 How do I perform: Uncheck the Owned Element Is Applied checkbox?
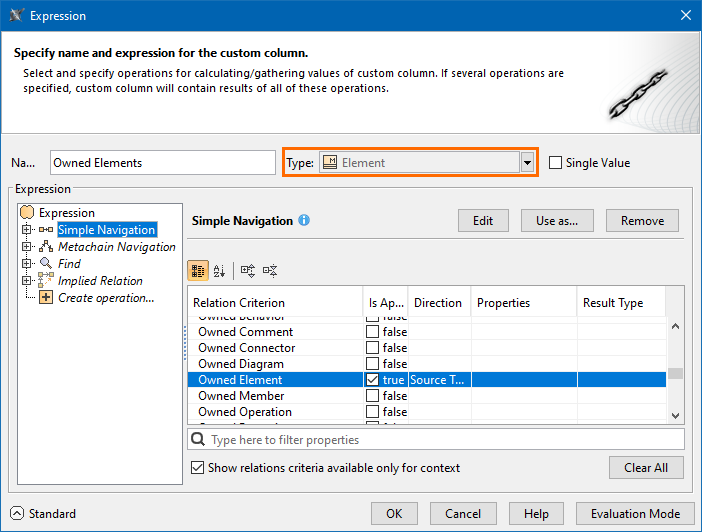pyautogui.click(x=372, y=380)
